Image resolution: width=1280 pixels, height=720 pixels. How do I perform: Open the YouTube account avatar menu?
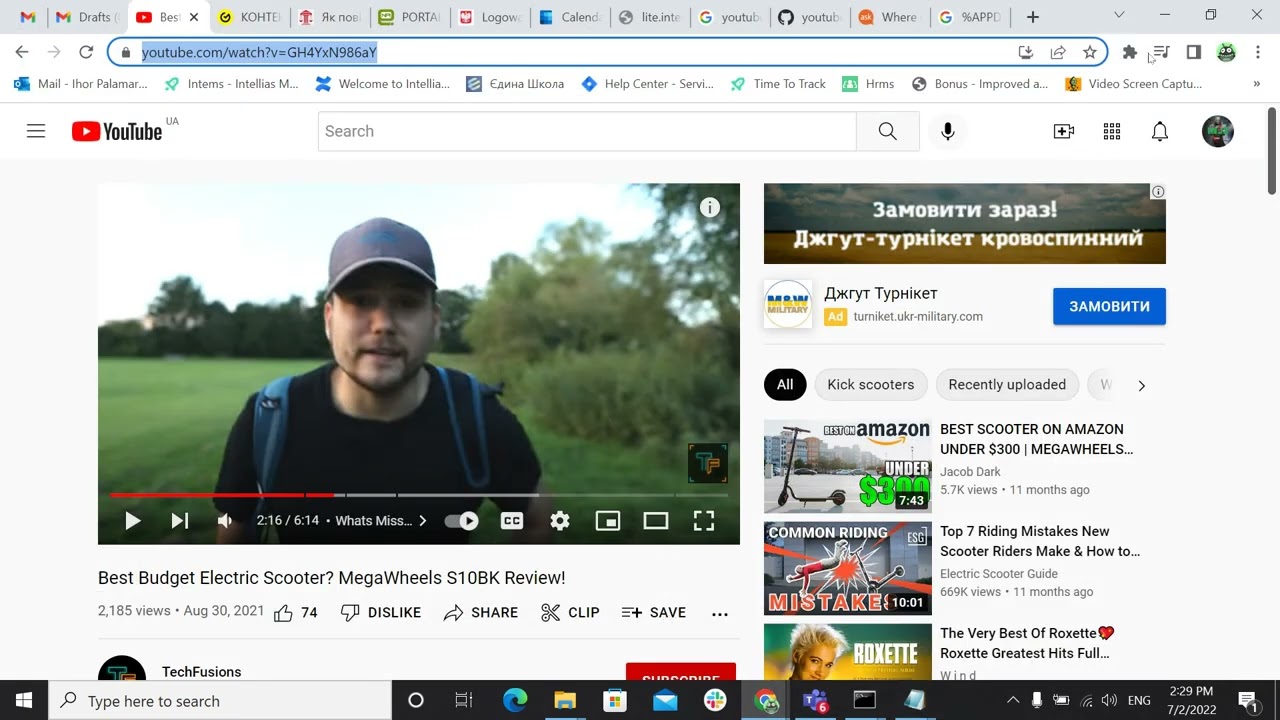(1218, 131)
